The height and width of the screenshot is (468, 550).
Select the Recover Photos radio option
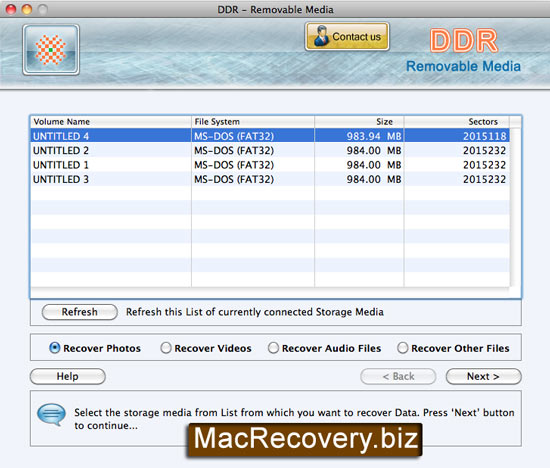tap(55, 348)
